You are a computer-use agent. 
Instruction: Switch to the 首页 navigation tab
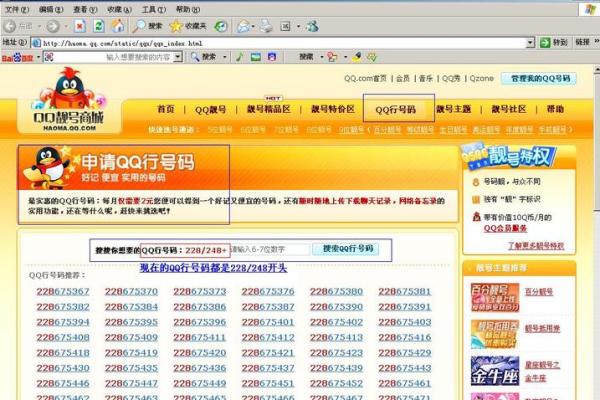(166, 109)
